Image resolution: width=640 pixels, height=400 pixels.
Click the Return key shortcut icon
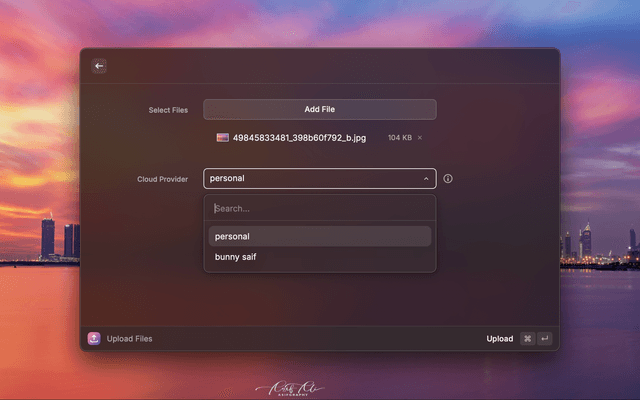pos(545,339)
